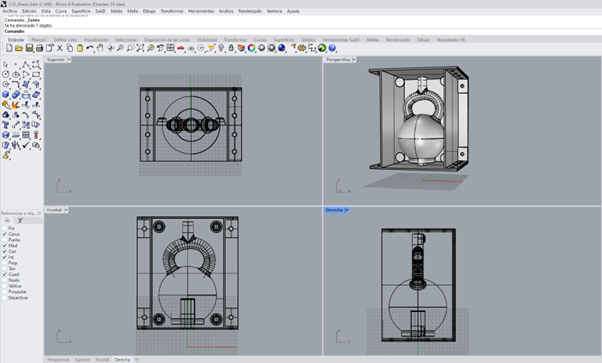602x363 pixels.
Task: Open the Transformar menu
Action: [x=172, y=11]
